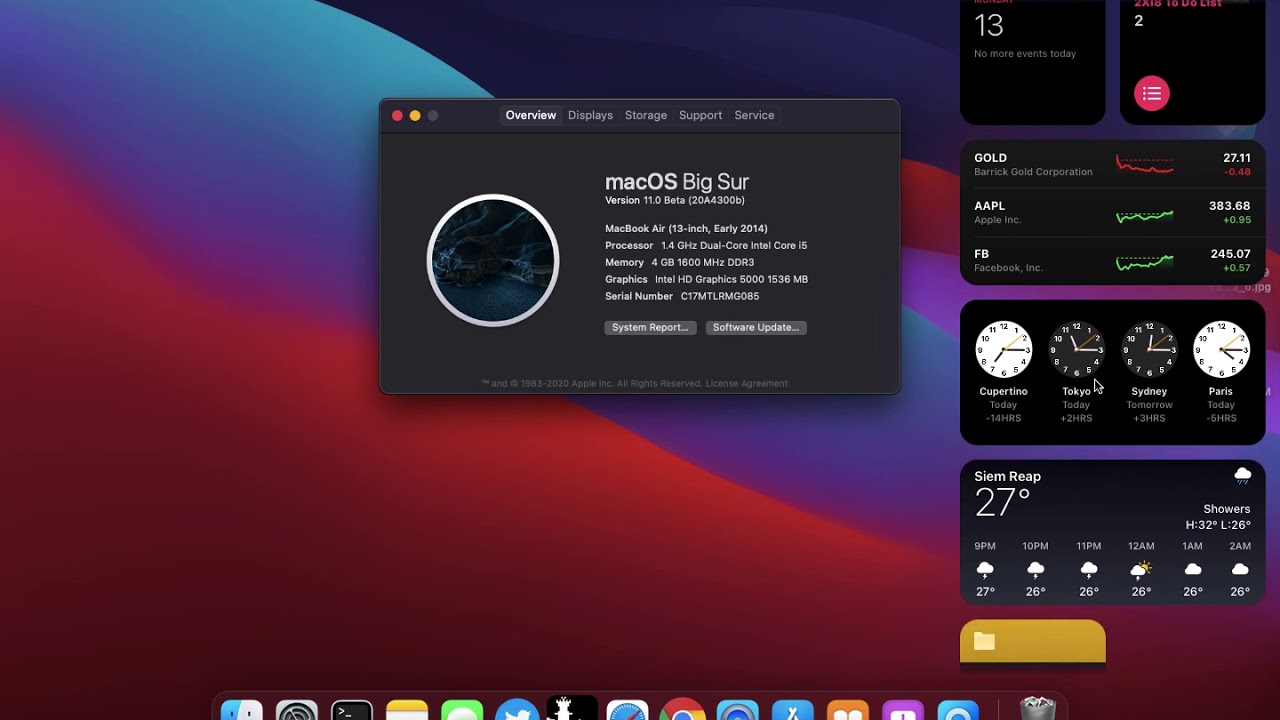The image size is (1280, 720).
Task: Launch Safari from the Dock
Action: (628, 710)
